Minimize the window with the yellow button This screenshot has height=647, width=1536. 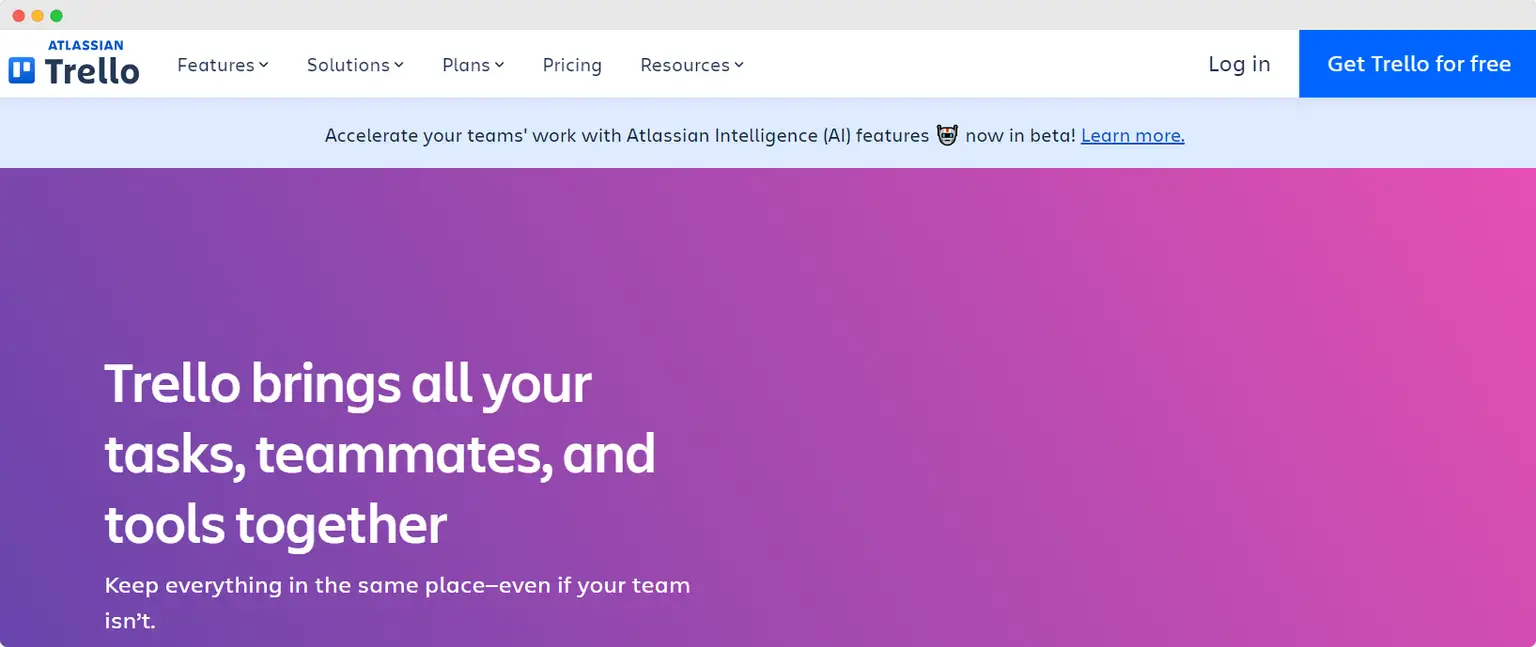pyautogui.click(x=37, y=15)
